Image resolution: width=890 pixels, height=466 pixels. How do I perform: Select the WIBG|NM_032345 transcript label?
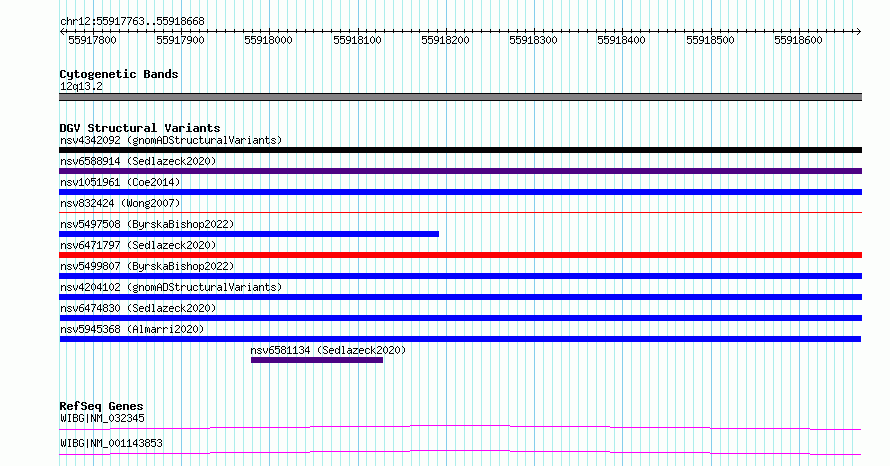(103, 418)
